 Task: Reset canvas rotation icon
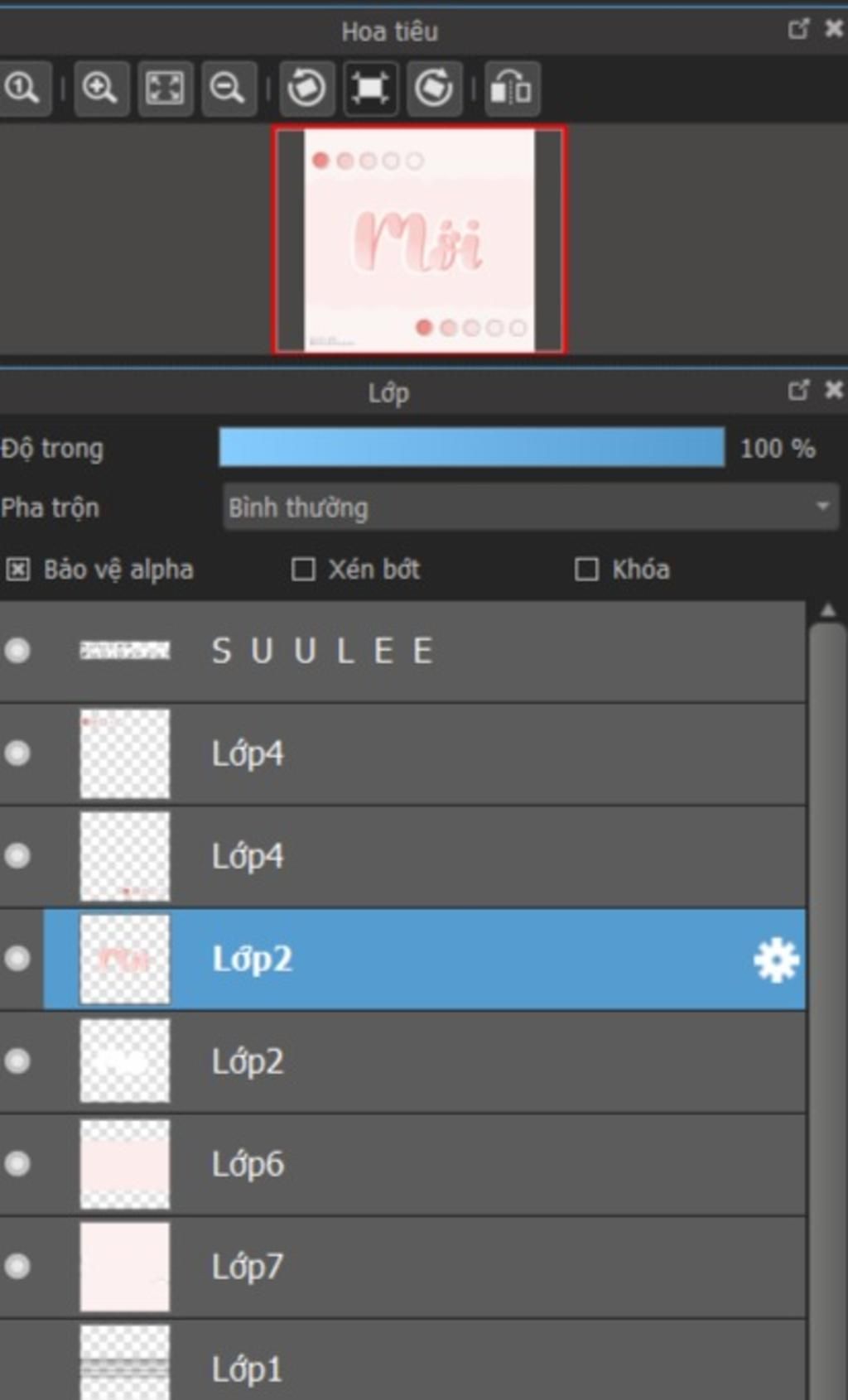pyautogui.click(x=369, y=88)
